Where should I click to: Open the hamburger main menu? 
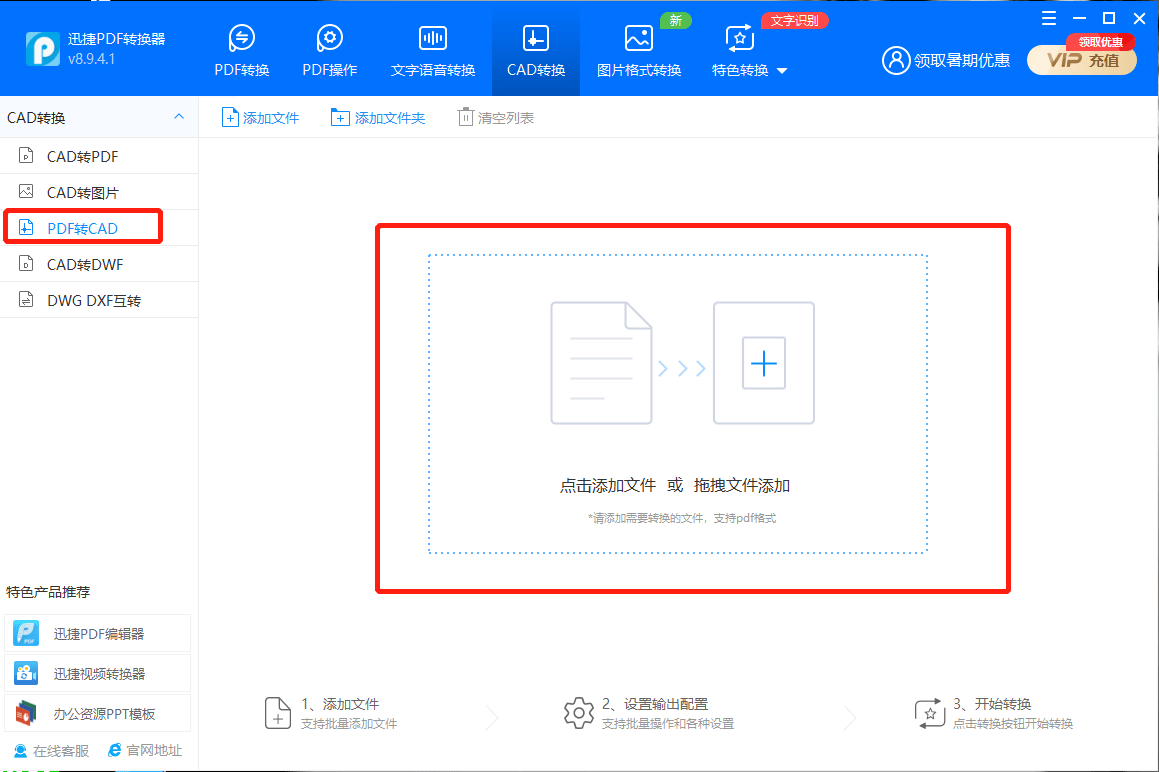coord(1049,18)
